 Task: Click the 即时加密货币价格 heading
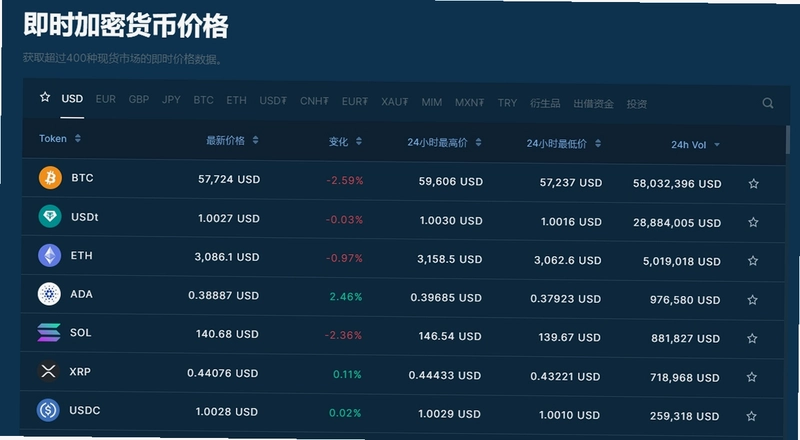tap(126, 26)
